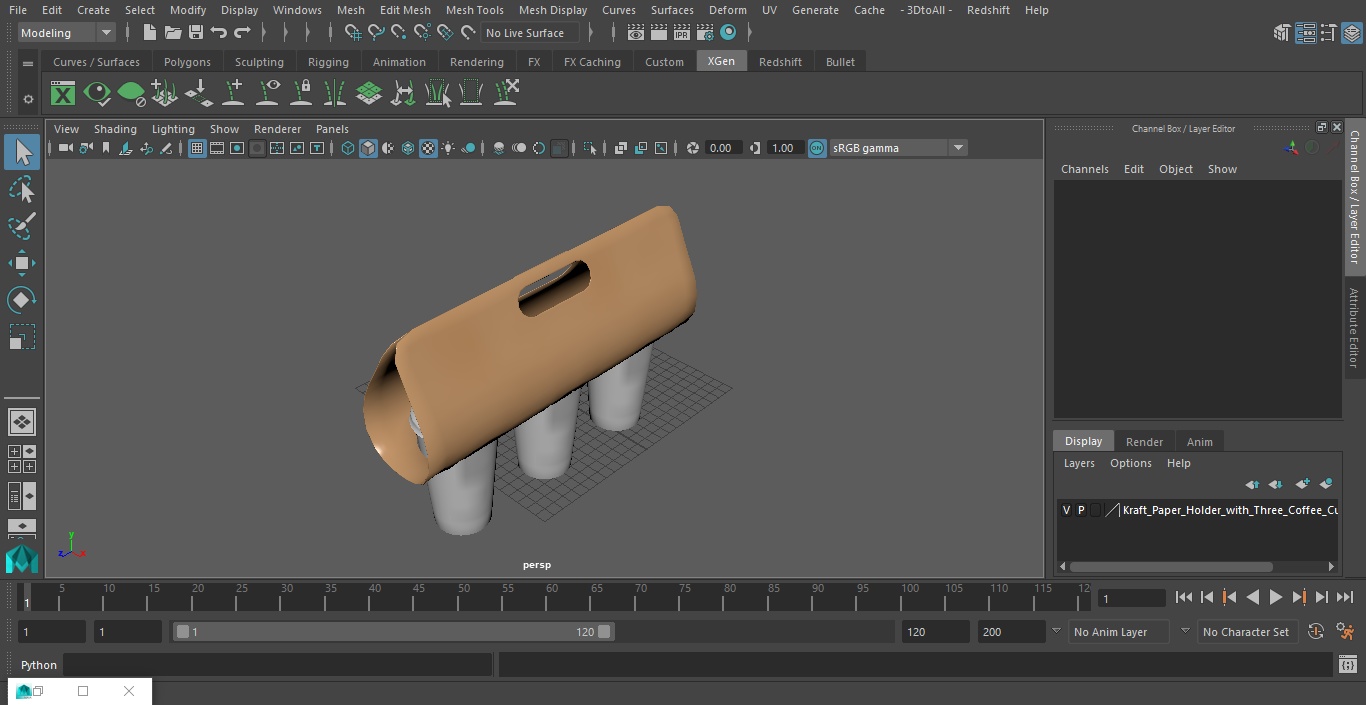Activate the Lasso Select tool

tap(22, 190)
